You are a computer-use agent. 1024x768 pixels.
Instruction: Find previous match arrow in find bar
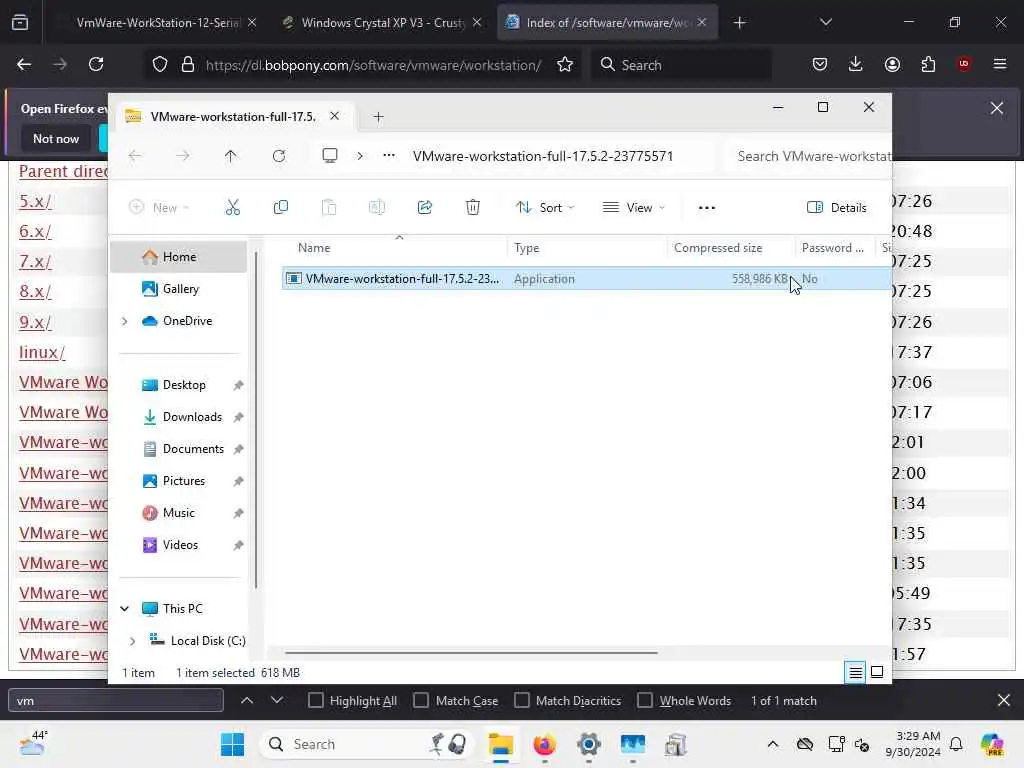(x=247, y=700)
